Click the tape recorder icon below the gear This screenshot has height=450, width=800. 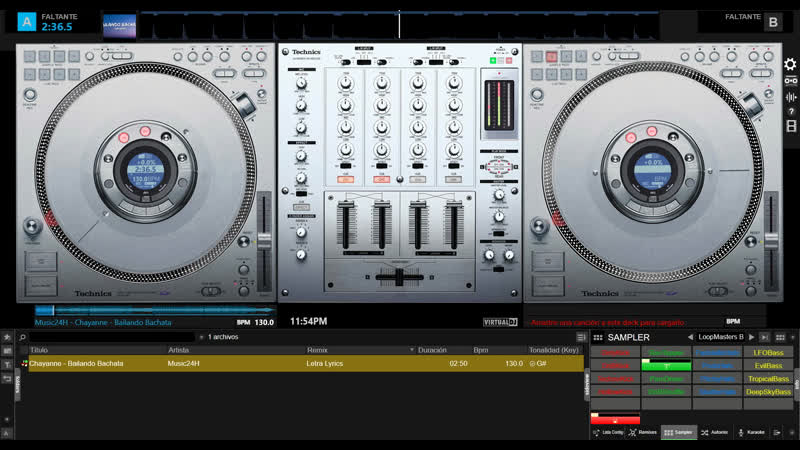pyautogui.click(x=791, y=81)
